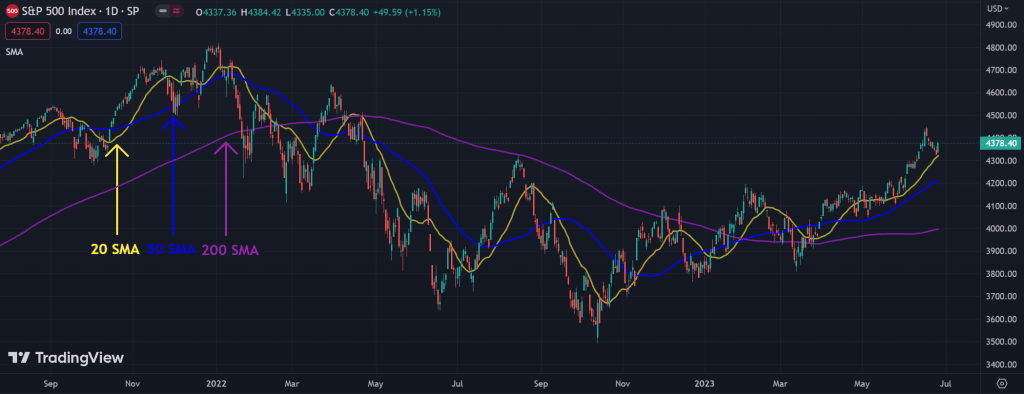Click the 3700.00 price axis label
Screen dimensions: 1024x394
point(1000,297)
